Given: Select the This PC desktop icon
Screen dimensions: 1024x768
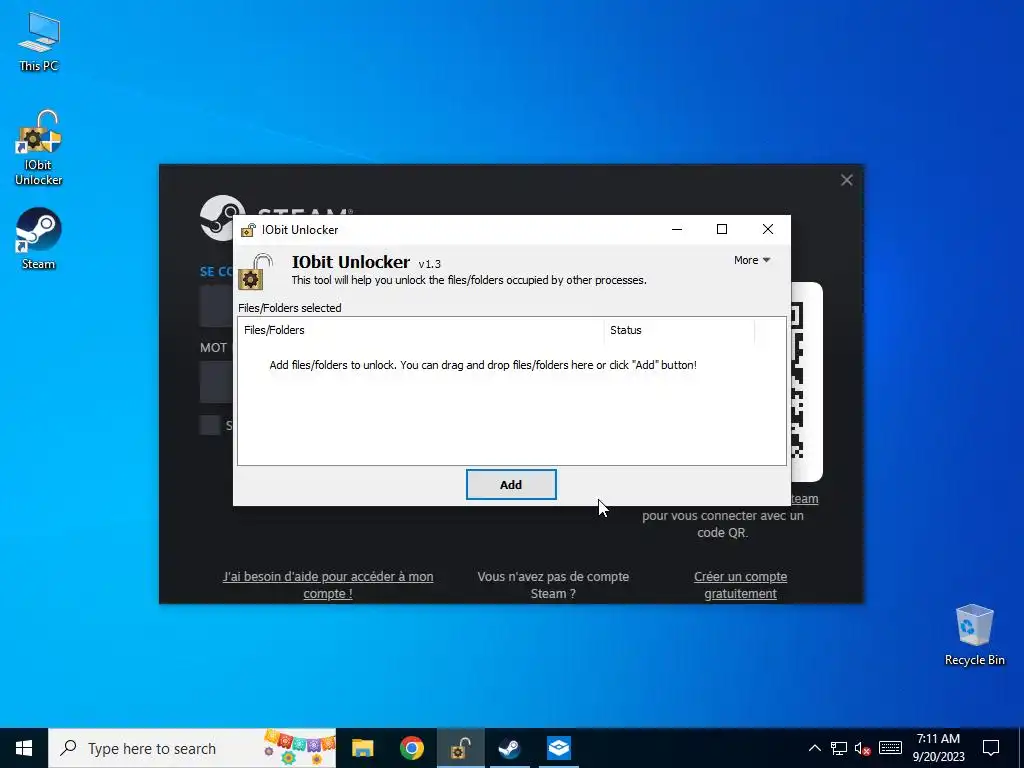Looking at the screenshot, I should [39, 42].
